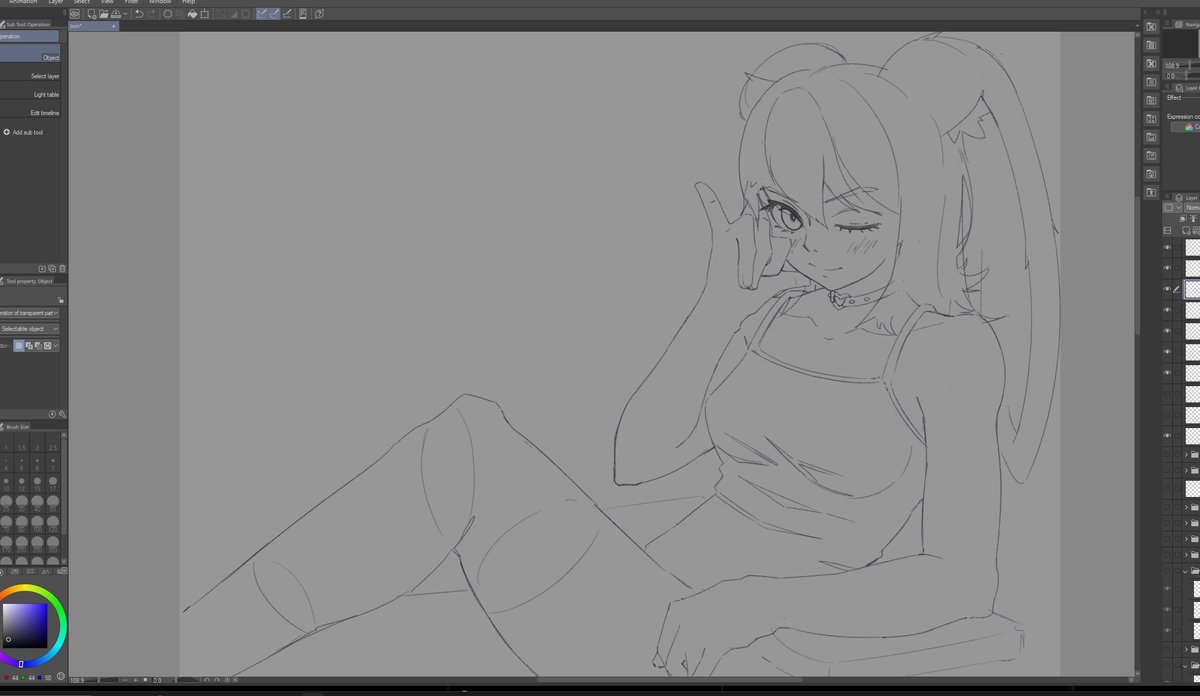Select the Sub Tool Operation panel tab
This screenshot has width=1200, height=696.
click(26, 24)
